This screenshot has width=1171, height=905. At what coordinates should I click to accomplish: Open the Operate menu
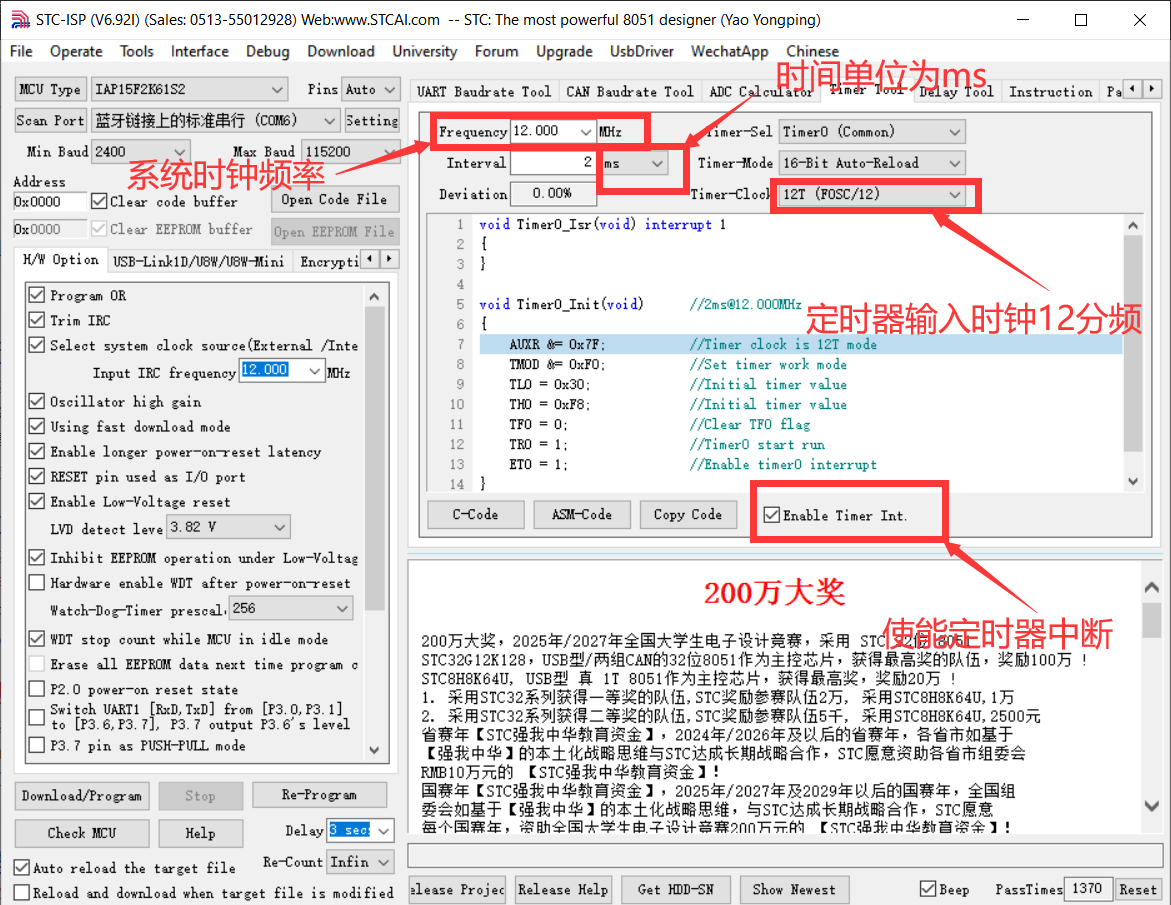pos(76,51)
